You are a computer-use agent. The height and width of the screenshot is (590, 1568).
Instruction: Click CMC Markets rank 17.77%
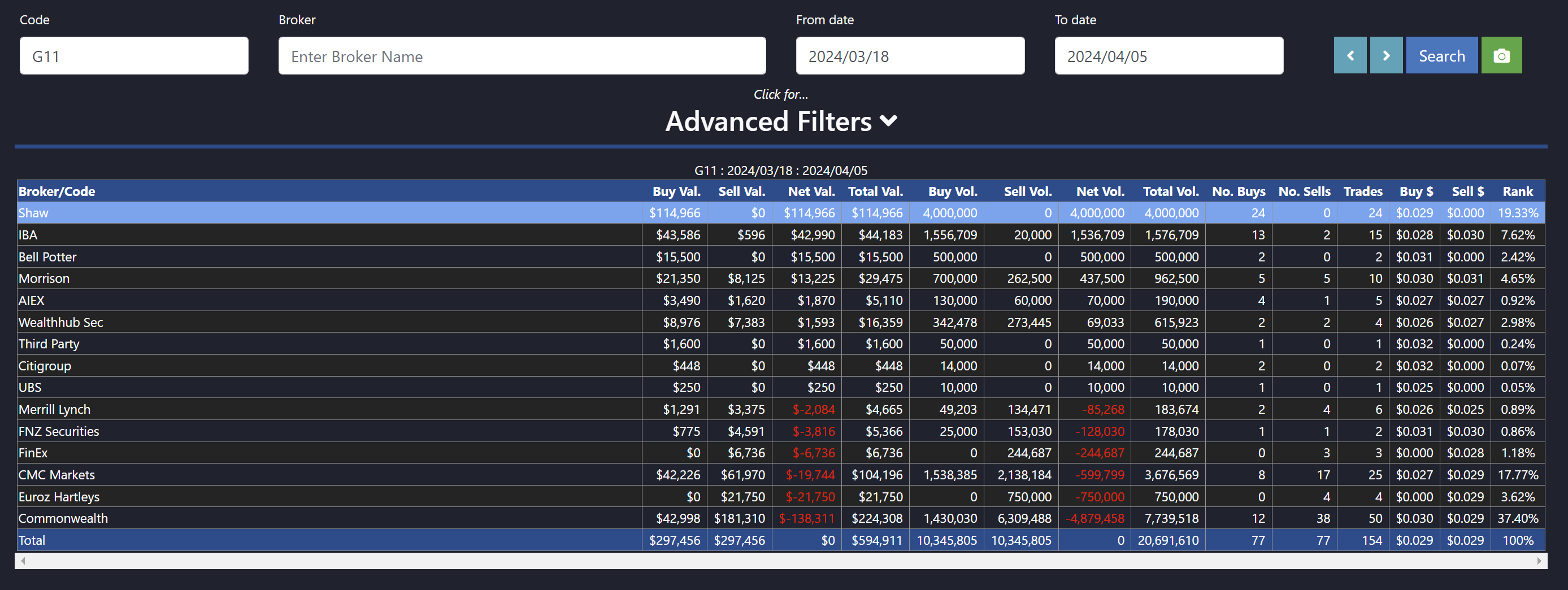tap(1518, 474)
